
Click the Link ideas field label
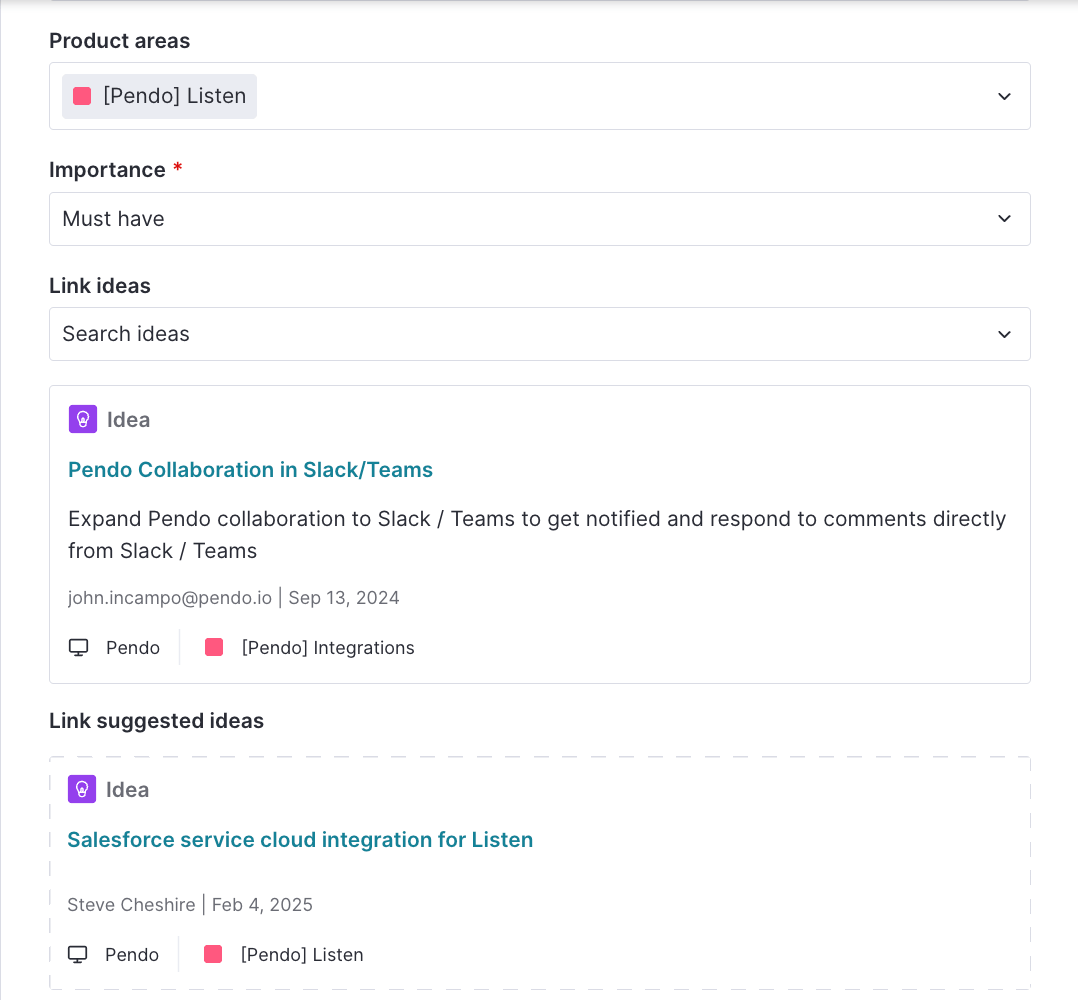point(100,285)
